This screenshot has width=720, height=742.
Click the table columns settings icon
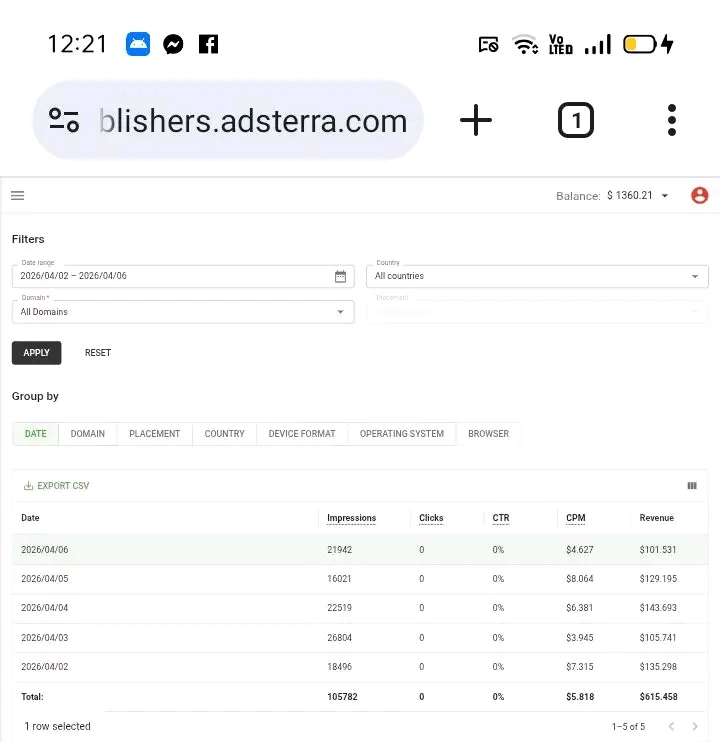point(692,486)
